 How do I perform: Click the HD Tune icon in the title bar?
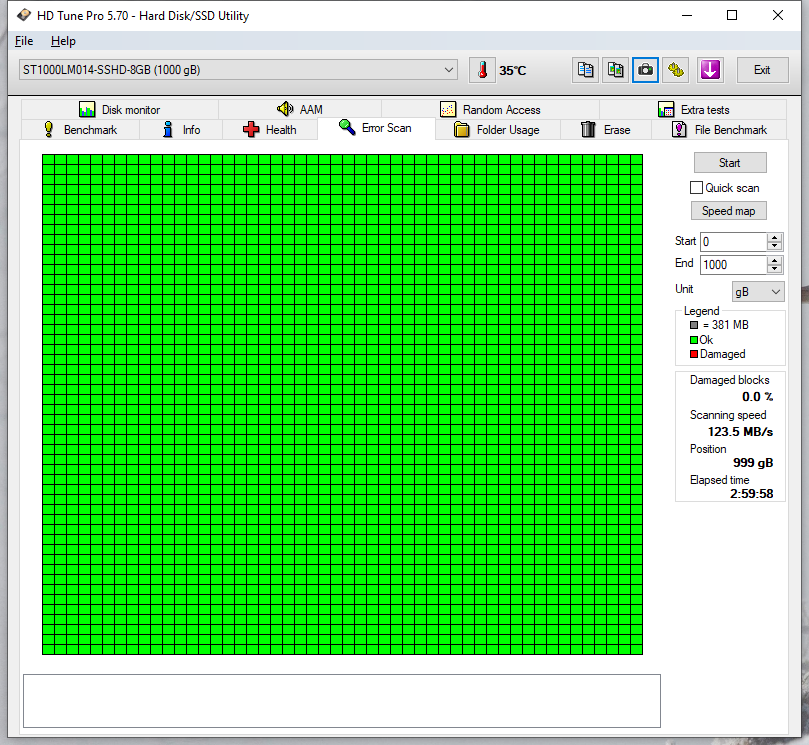(22, 15)
